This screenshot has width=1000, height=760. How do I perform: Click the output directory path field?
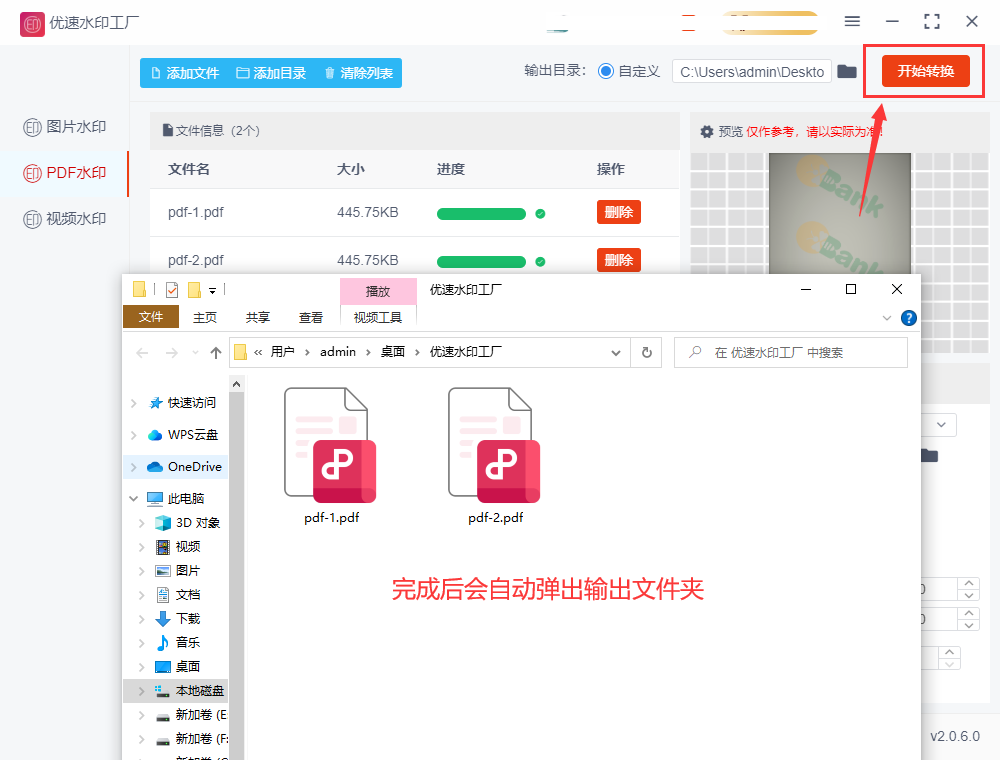point(752,71)
